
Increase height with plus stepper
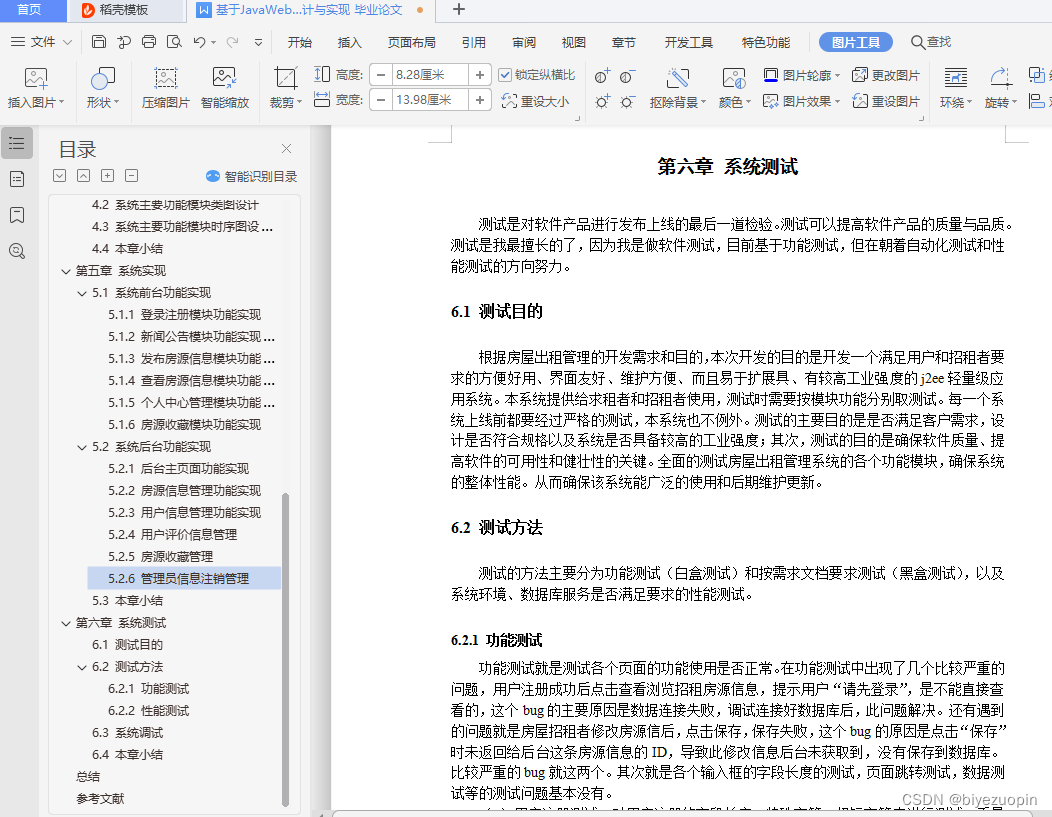click(480, 74)
